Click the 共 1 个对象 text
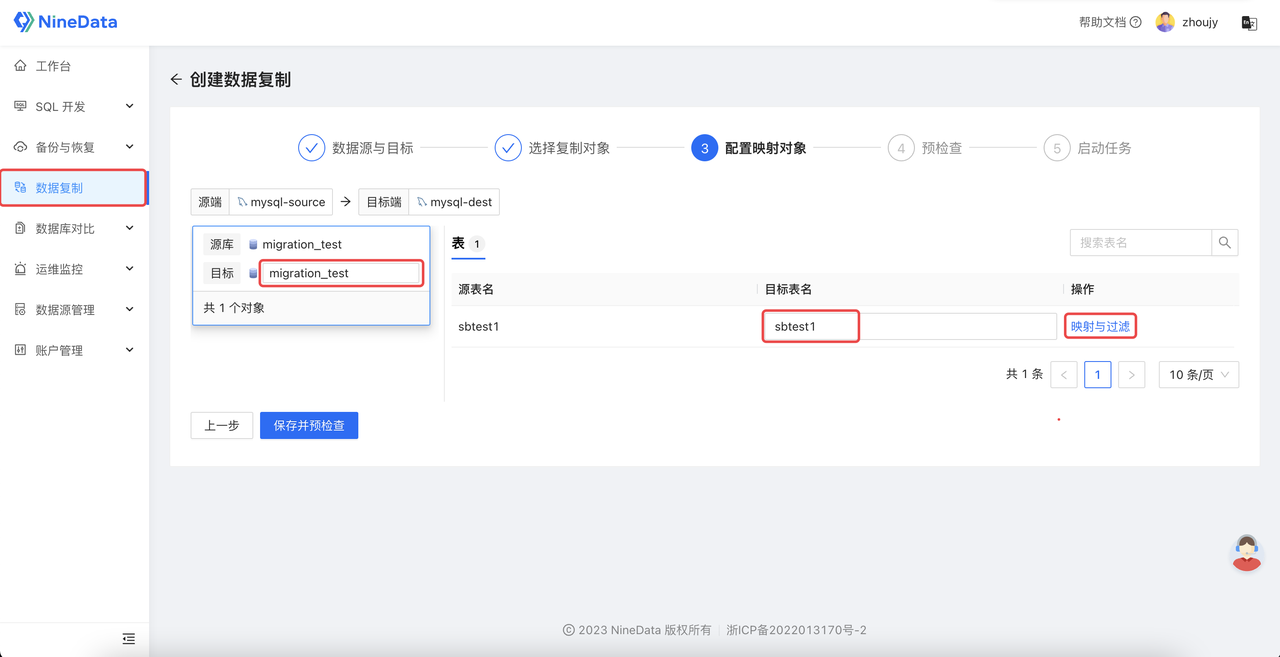 pyautogui.click(x=234, y=308)
